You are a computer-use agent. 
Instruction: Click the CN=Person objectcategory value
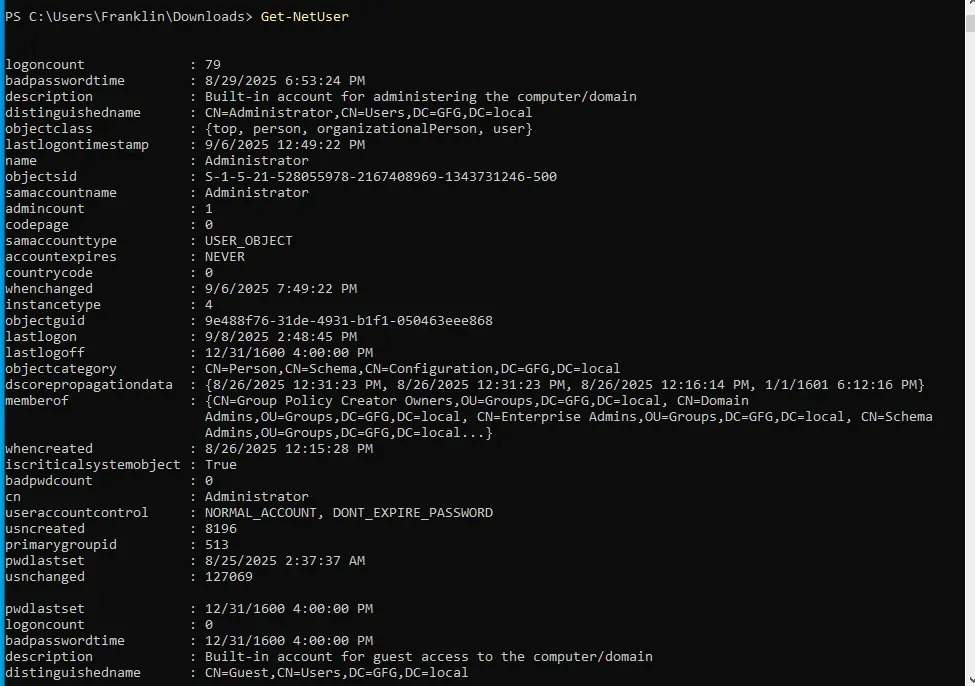[x=413, y=369]
